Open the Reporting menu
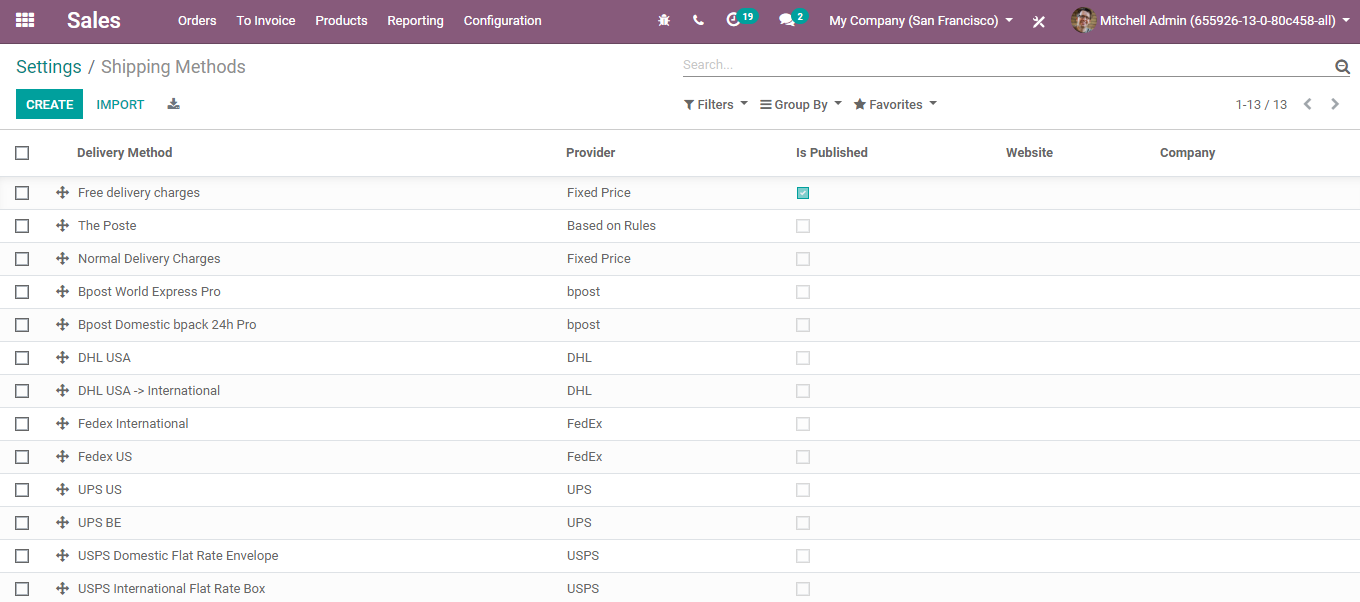Screen dimensions: 1360x602 (x=415, y=20)
